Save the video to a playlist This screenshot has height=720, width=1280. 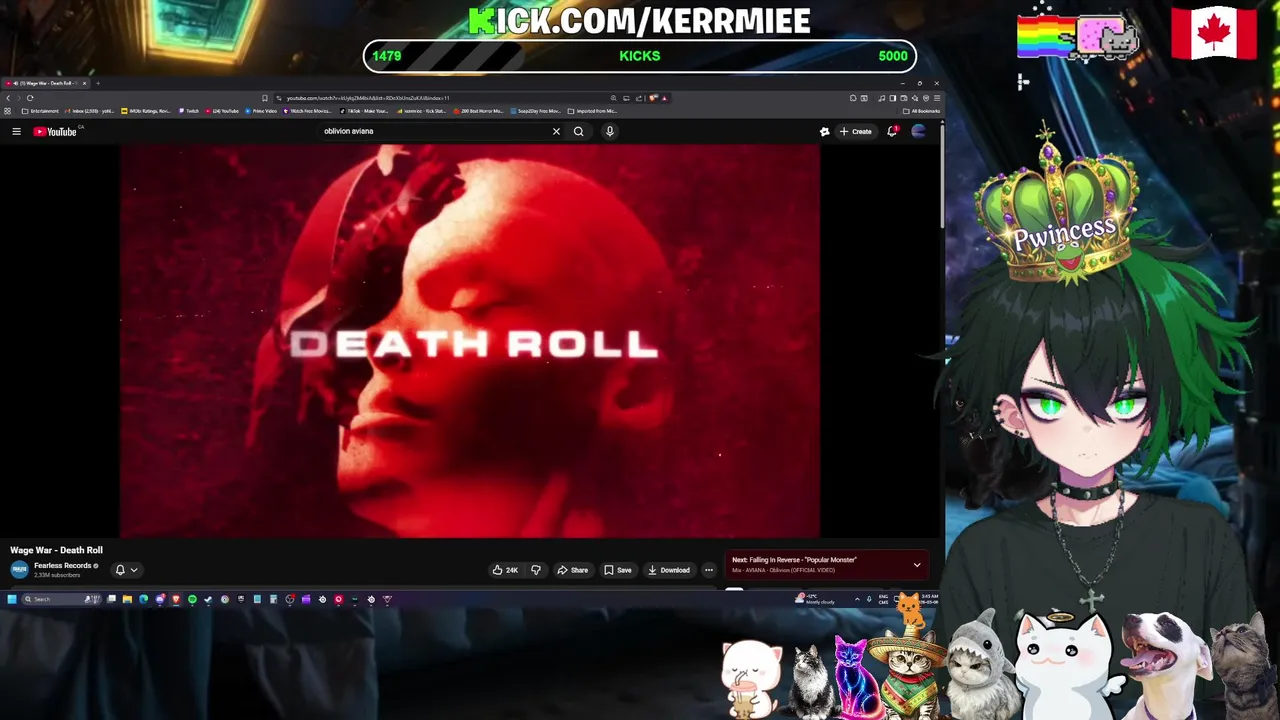tap(617, 570)
